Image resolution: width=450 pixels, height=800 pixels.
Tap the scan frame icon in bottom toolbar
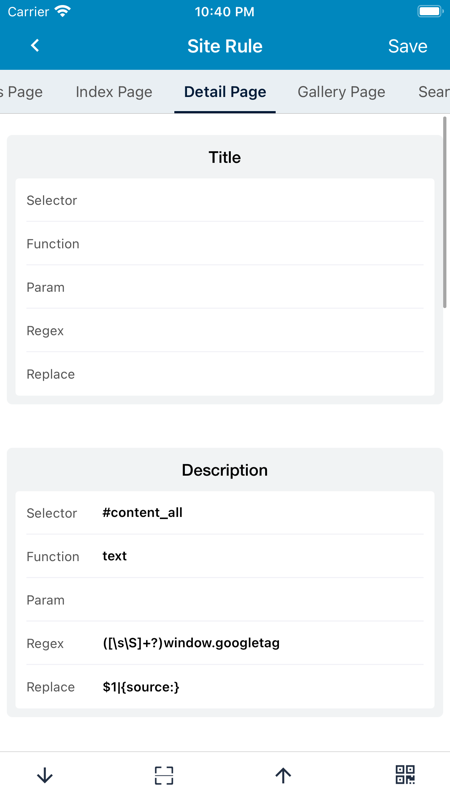click(x=164, y=776)
